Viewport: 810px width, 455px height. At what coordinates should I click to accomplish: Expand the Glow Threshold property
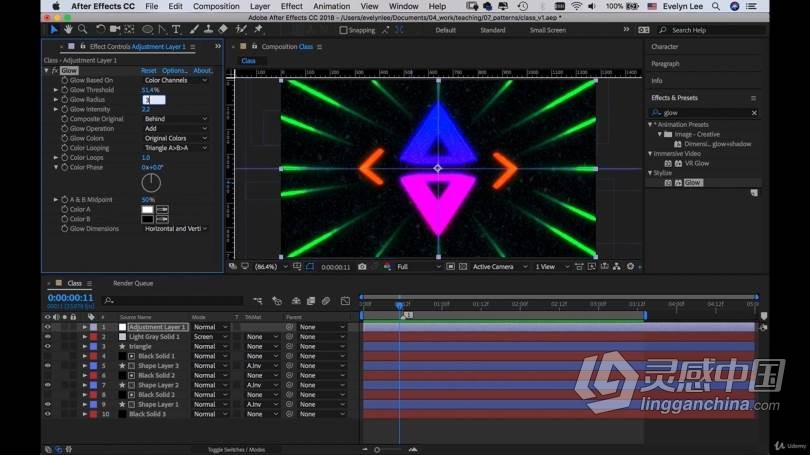point(56,90)
